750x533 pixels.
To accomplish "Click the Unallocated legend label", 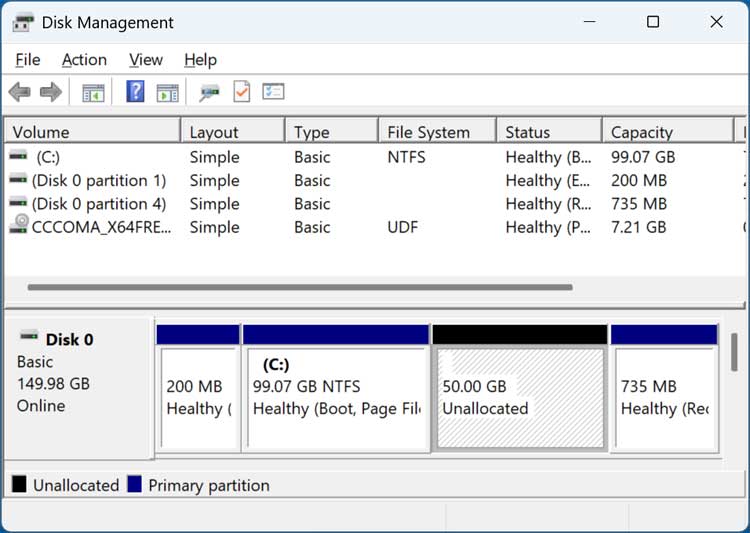I will click(76, 485).
